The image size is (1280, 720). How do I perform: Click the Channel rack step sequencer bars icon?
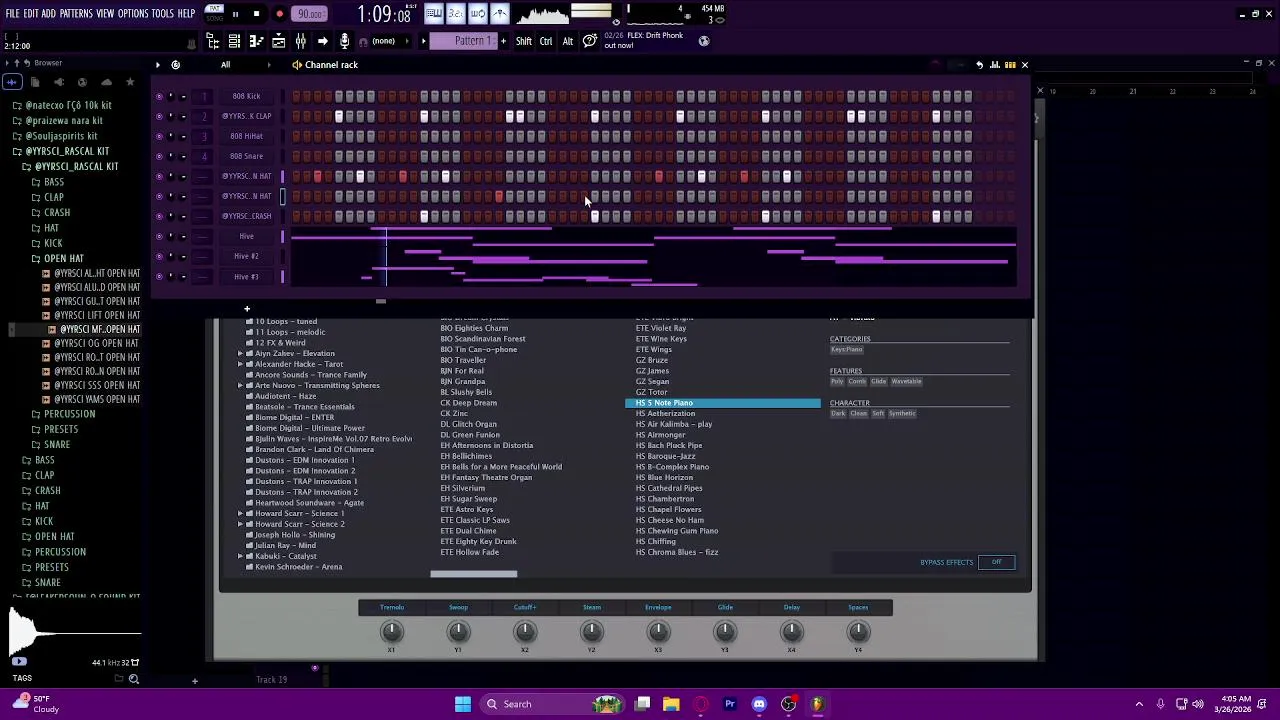pos(1010,65)
